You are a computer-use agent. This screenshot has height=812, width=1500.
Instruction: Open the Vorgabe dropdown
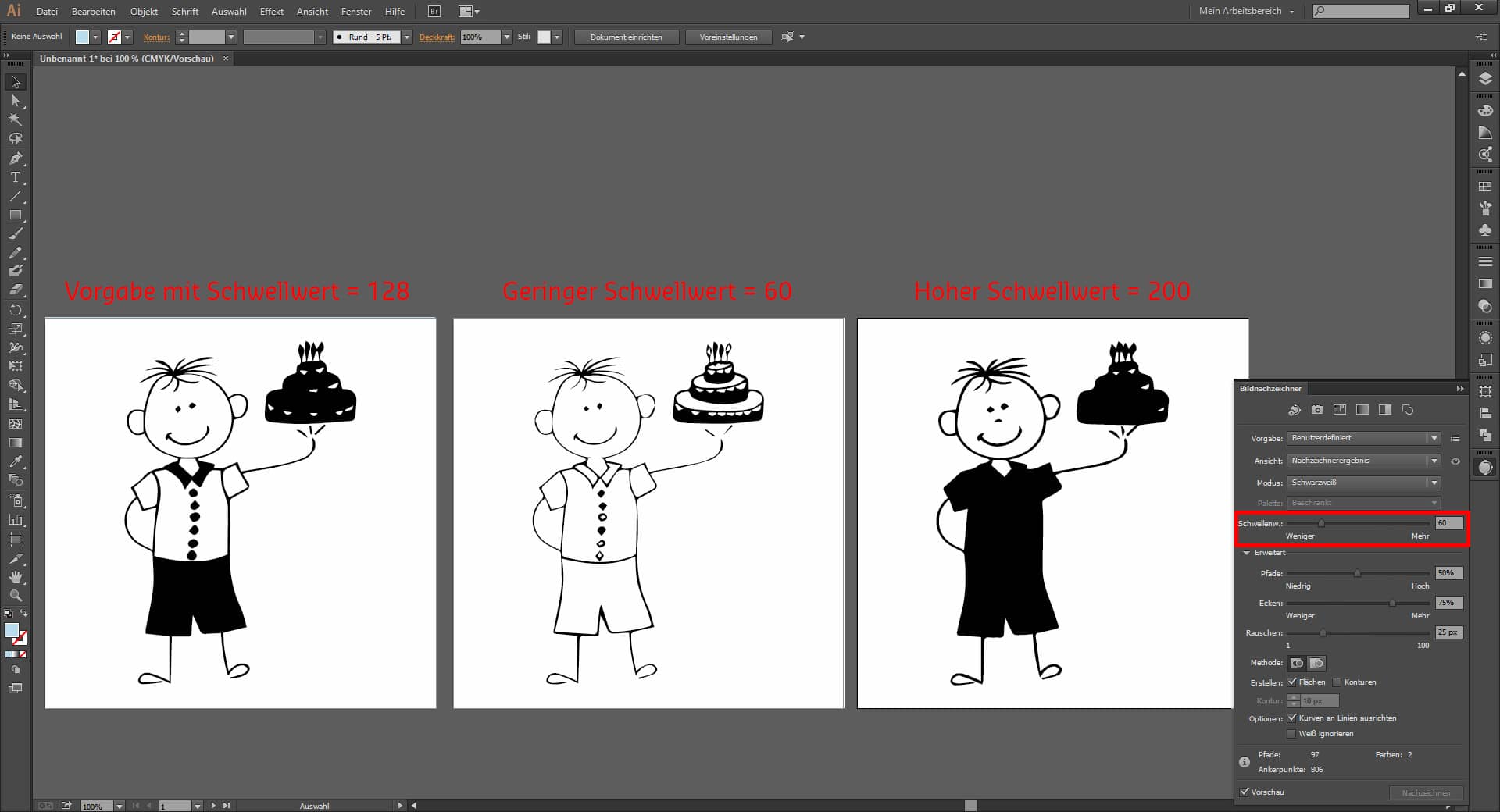click(1363, 439)
